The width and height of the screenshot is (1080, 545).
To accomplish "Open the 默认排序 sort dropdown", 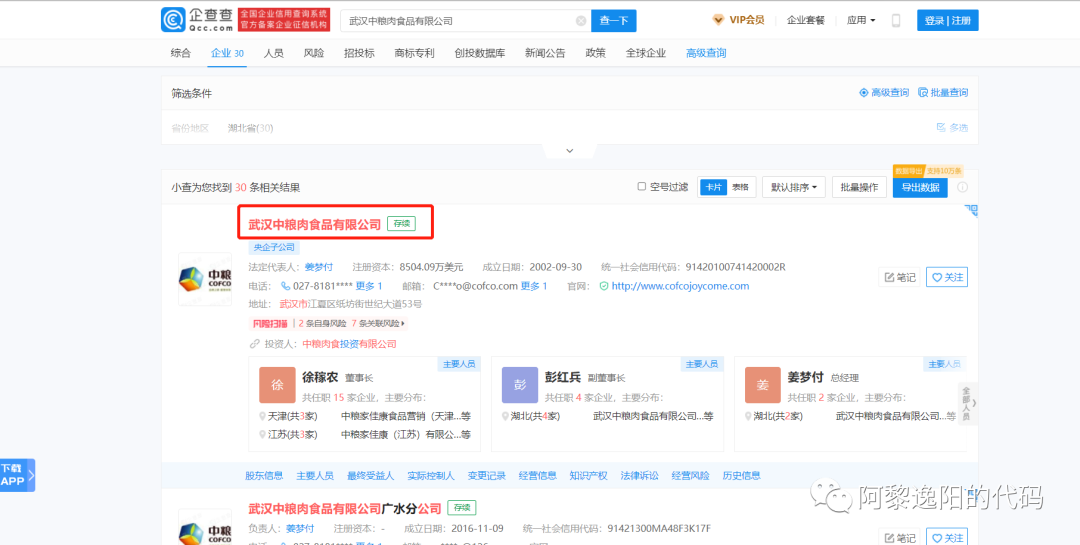I will pyautogui.click(x=793, y=187).
